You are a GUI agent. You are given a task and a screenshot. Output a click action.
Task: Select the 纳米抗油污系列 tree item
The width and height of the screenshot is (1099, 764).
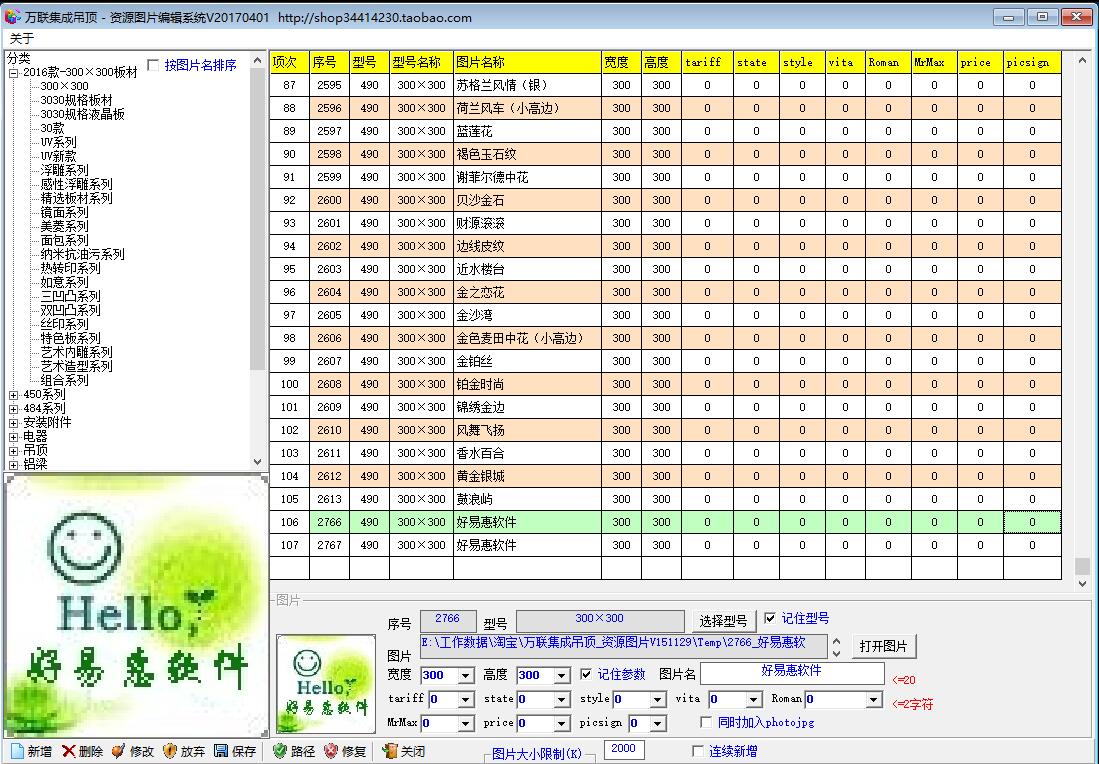tap(83, 254)
